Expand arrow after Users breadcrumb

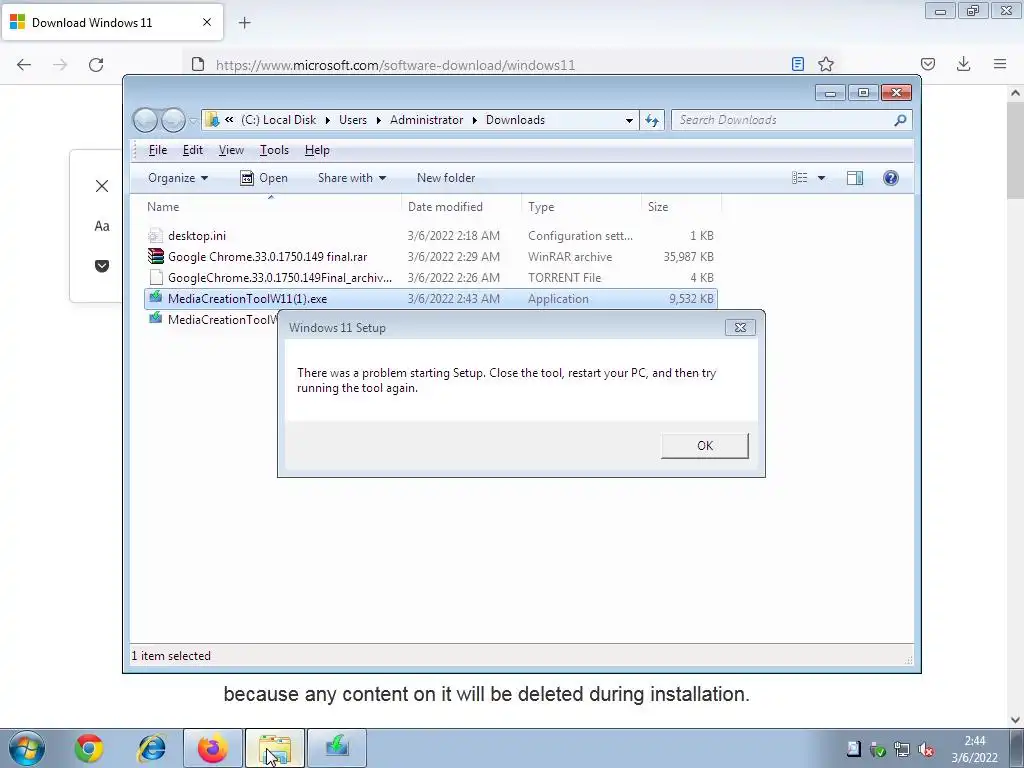(378, 121)
